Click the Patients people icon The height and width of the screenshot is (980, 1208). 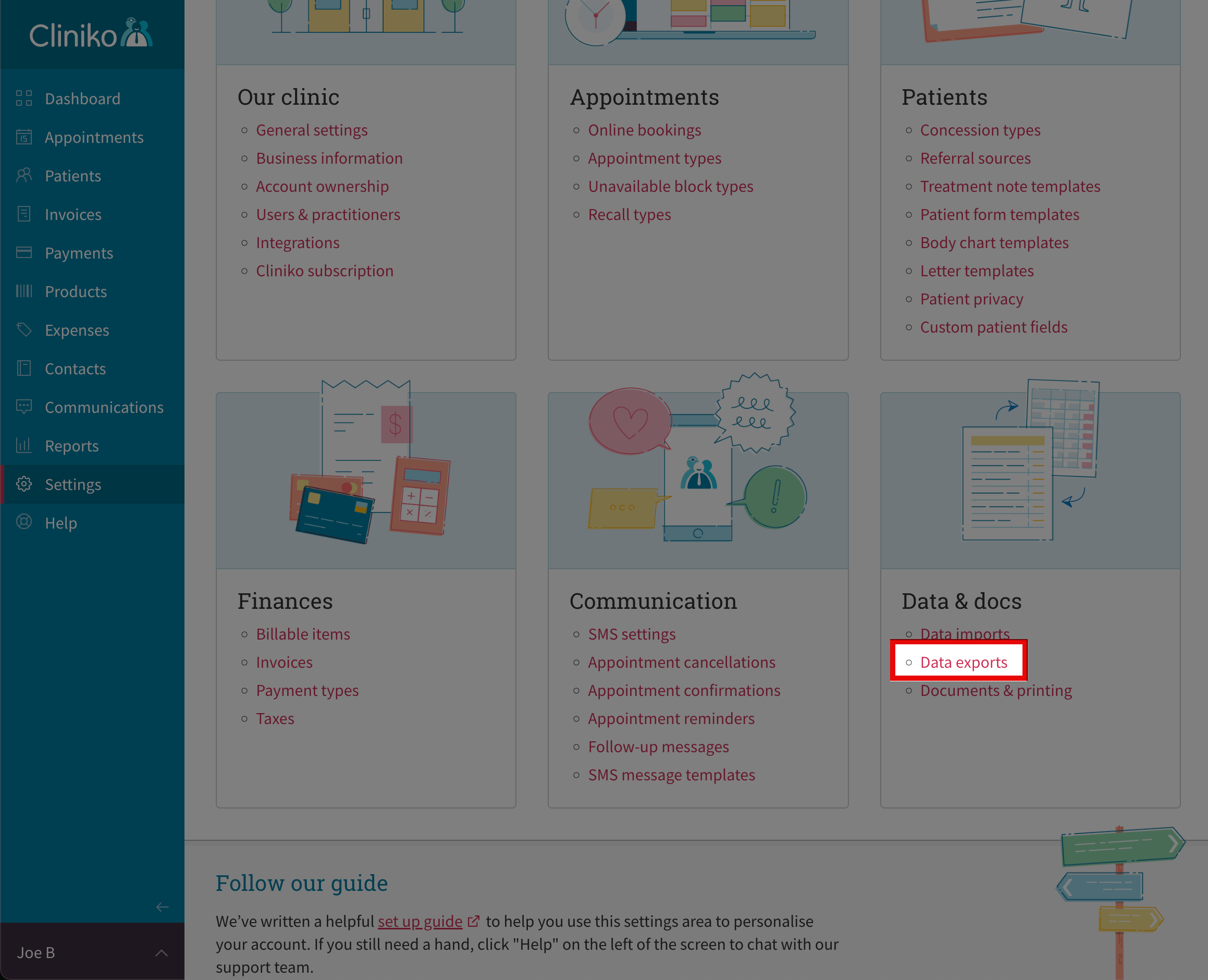[23, 176]
